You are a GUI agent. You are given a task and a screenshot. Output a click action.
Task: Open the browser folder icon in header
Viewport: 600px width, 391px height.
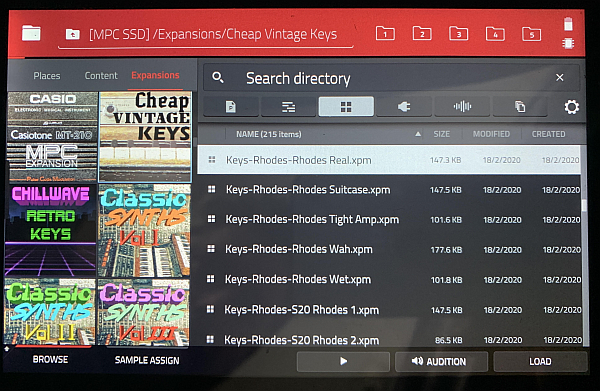tap(31, 33)
